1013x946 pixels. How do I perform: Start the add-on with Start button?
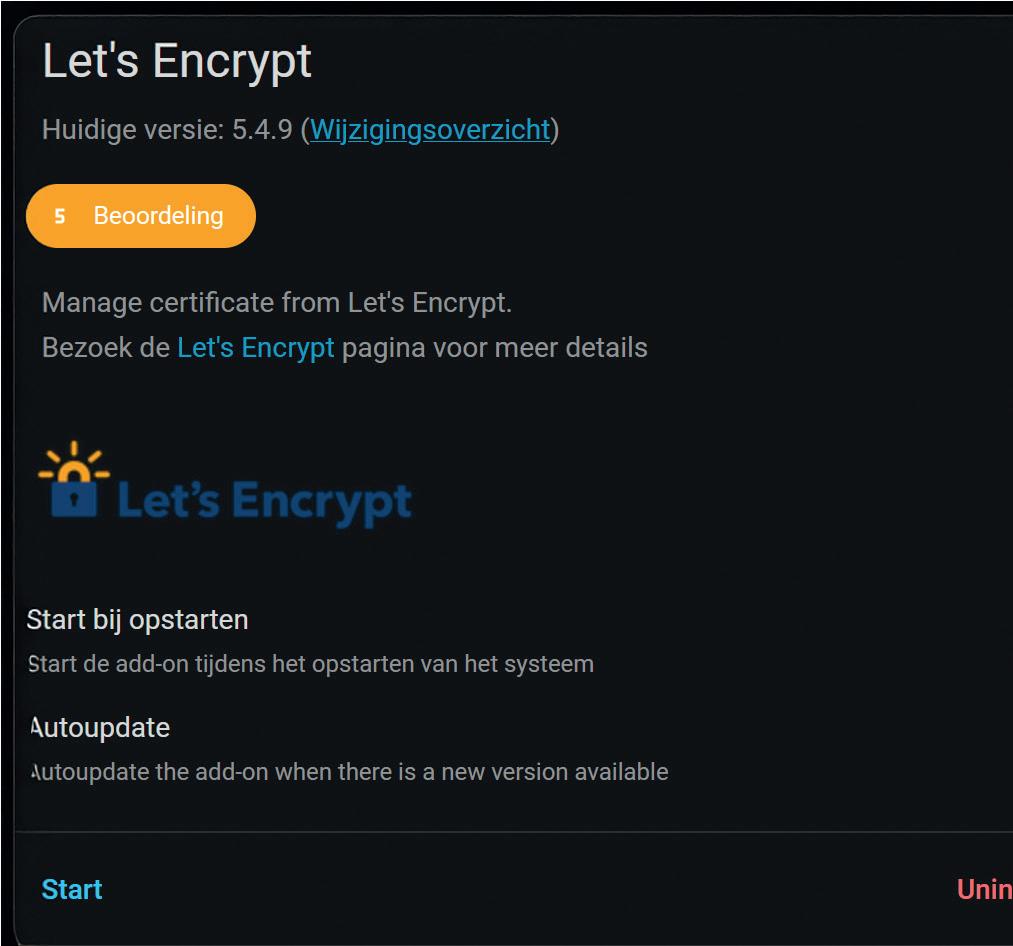click(x=72, y=889)
